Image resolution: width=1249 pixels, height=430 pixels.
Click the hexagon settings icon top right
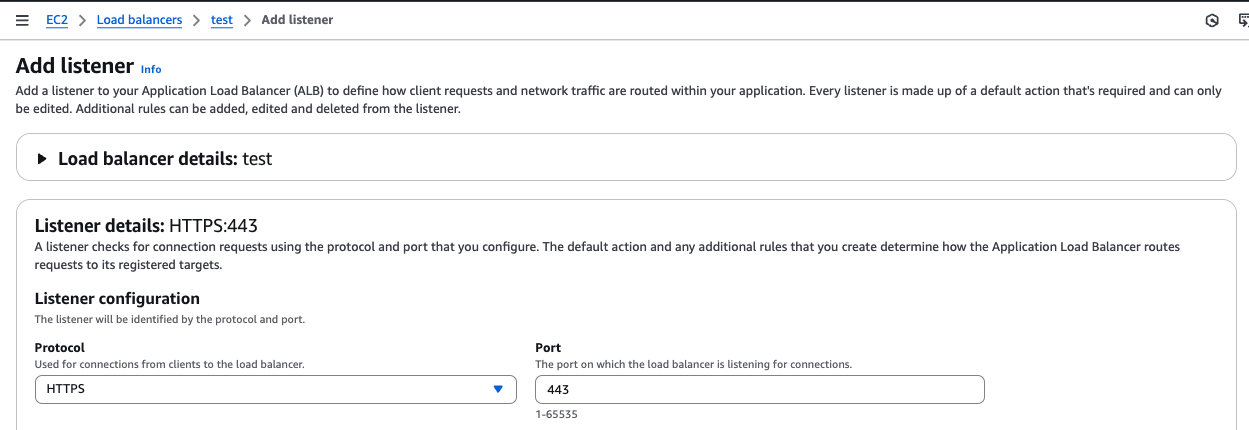[1212, 20]
